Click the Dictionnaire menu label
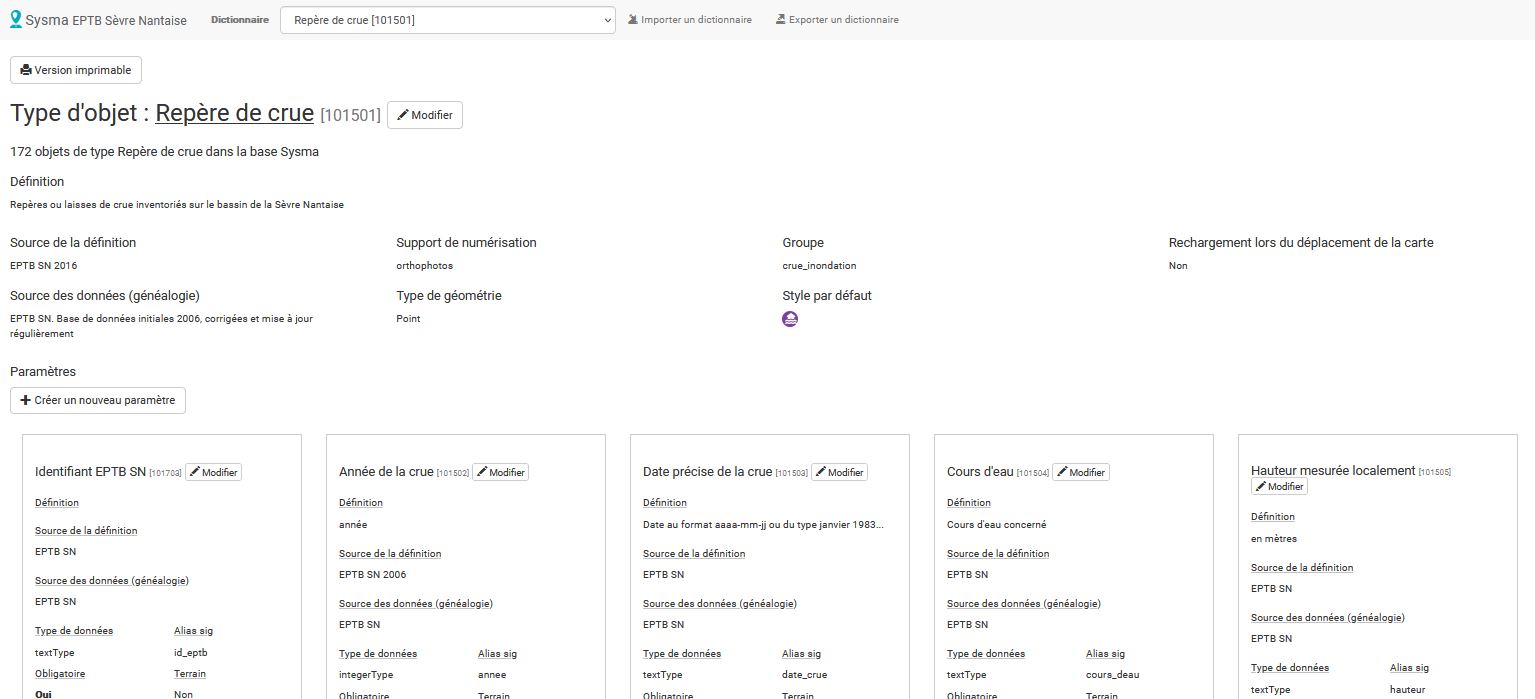Viewport: 1535px width, 699px height. (x=240, y=20)
